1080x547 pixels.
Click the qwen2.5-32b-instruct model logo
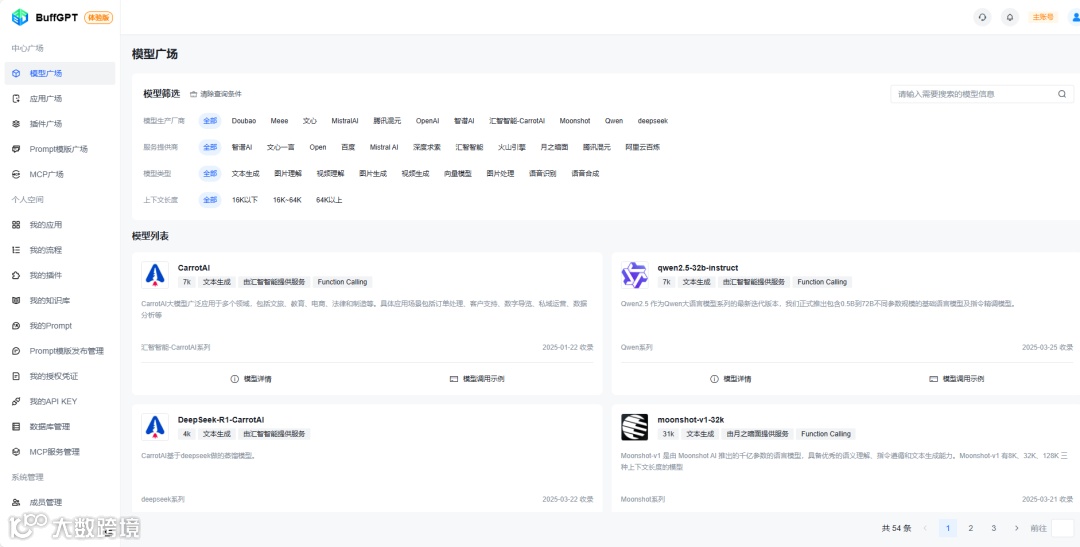(634, 275)
